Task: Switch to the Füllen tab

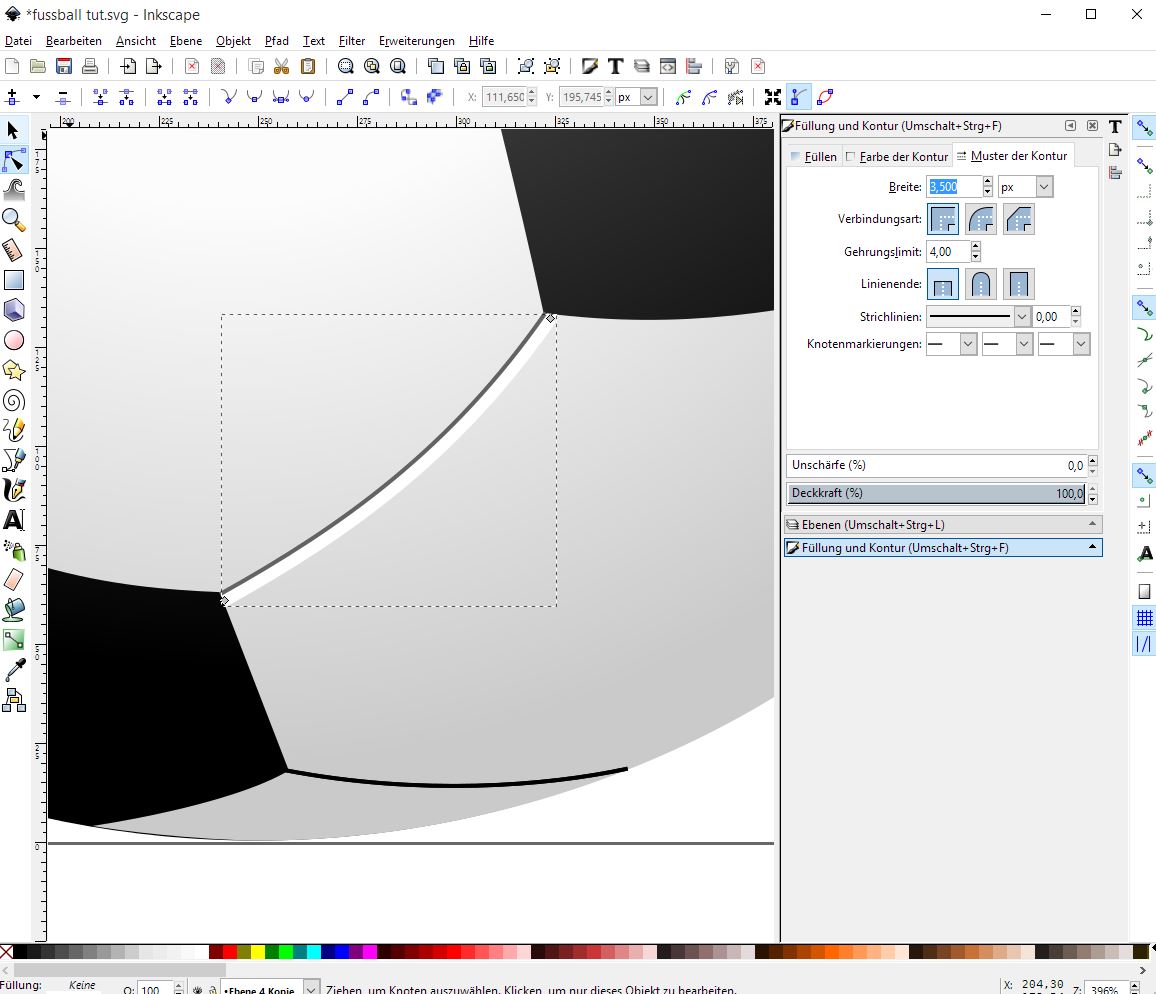Action: (812, 157)
